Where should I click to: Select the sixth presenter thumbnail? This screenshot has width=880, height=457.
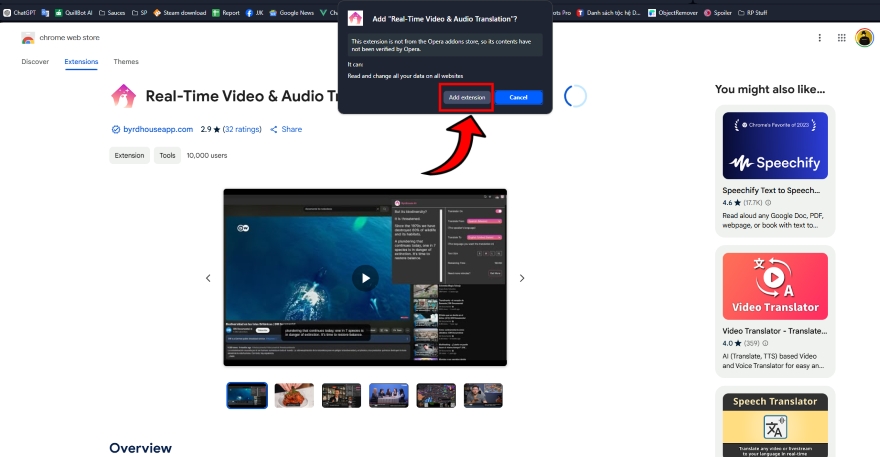coord(483,396)
